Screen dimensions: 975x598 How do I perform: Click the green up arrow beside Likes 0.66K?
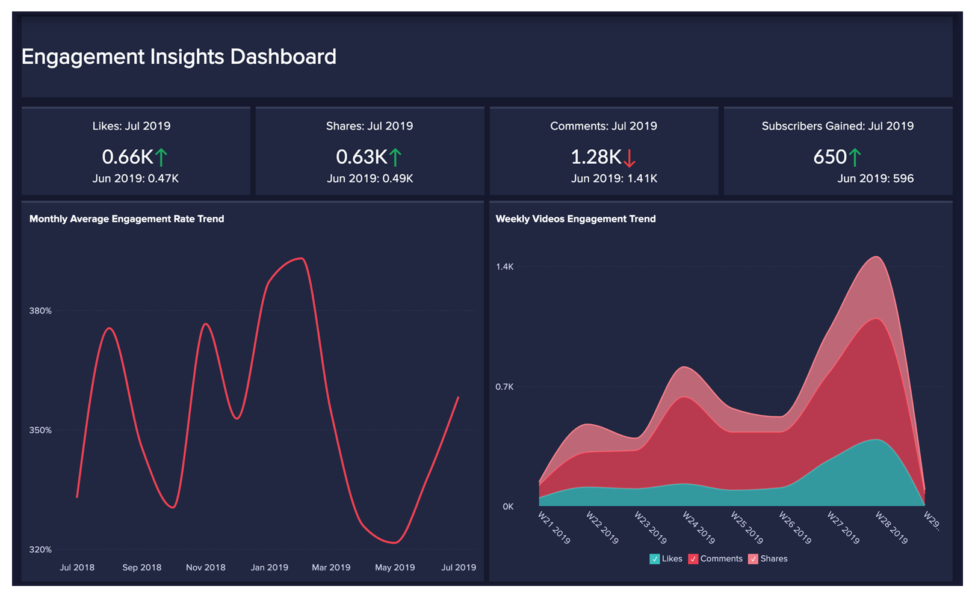161,157
